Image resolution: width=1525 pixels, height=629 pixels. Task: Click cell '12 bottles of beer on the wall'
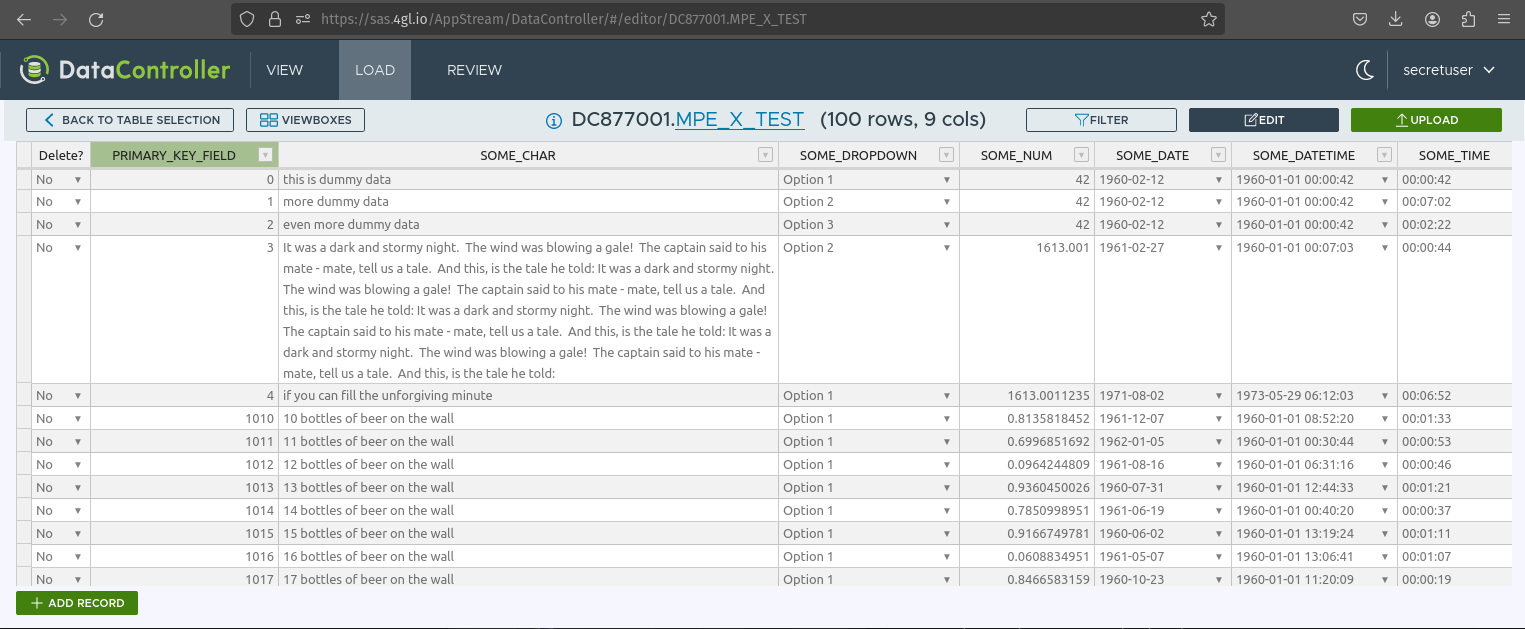click(529, 465)
